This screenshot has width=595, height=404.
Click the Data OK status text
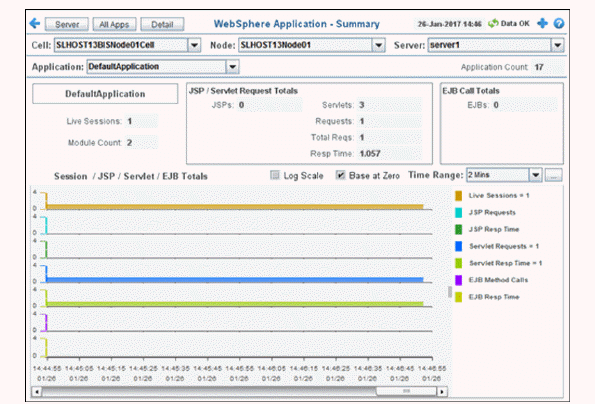tap(515, 24)
